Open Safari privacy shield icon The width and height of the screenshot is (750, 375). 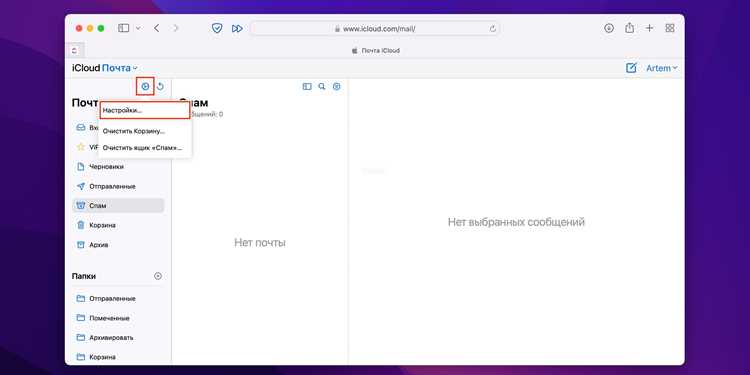(x=217, y=28)
